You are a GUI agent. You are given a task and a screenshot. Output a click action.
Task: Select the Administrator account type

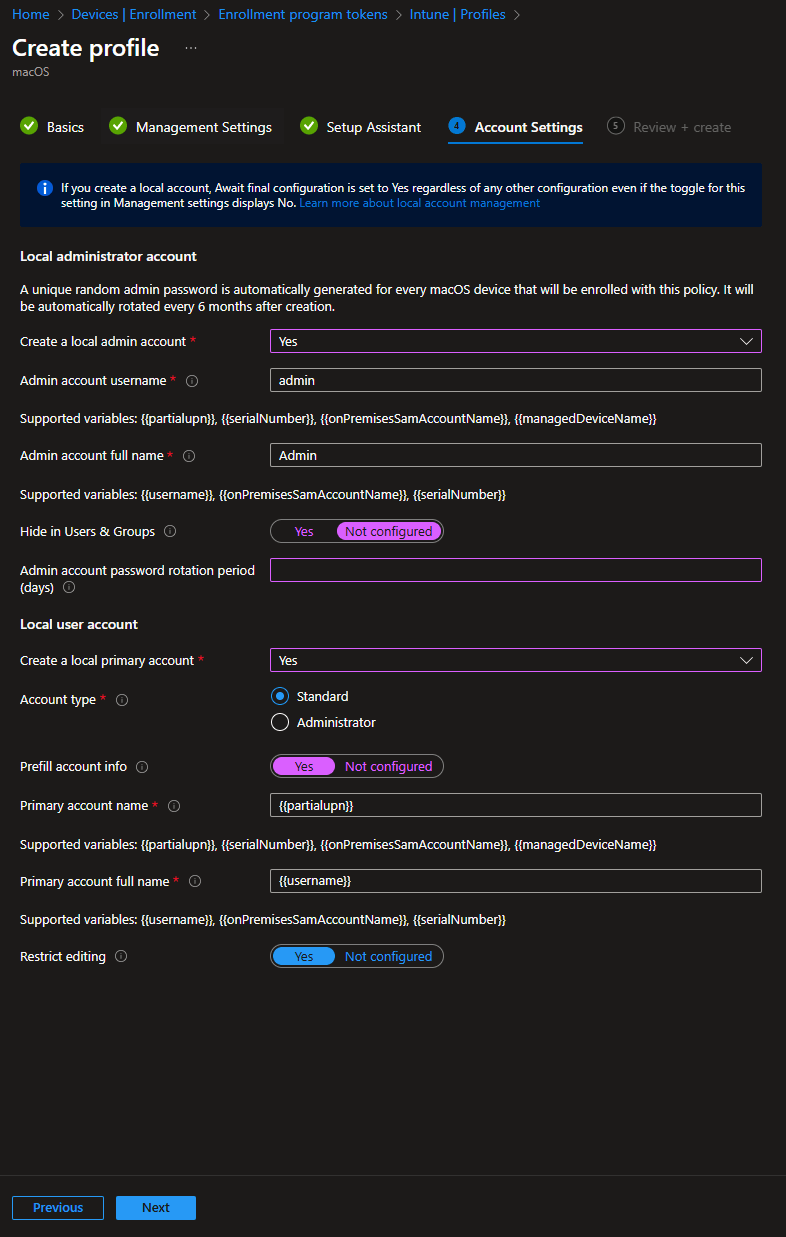pos(280,722)
